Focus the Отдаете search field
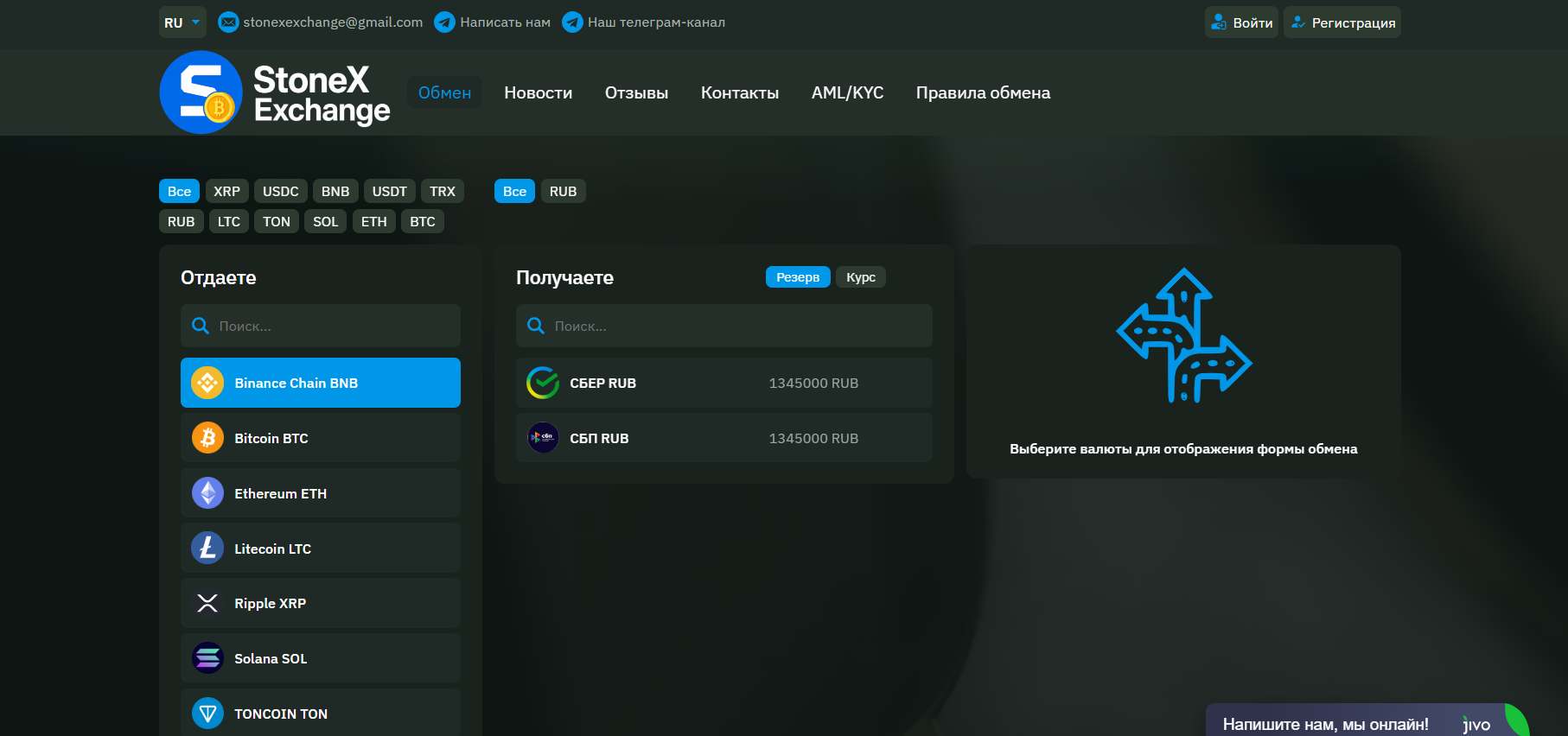This screenshot has width=1568, height=736. coord(321,326)
